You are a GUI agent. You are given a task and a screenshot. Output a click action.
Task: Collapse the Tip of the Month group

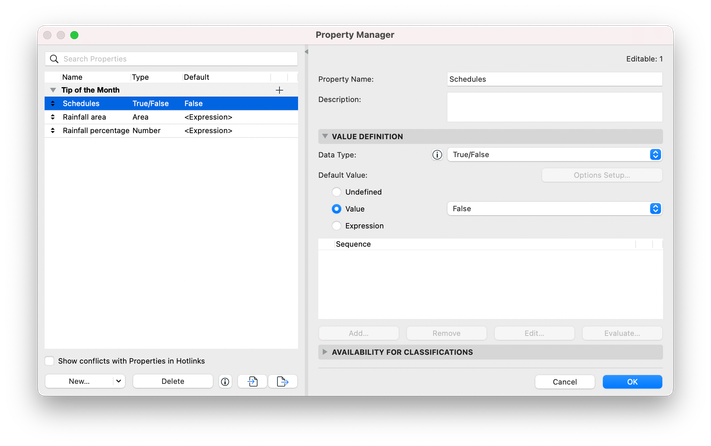point(53,90)
